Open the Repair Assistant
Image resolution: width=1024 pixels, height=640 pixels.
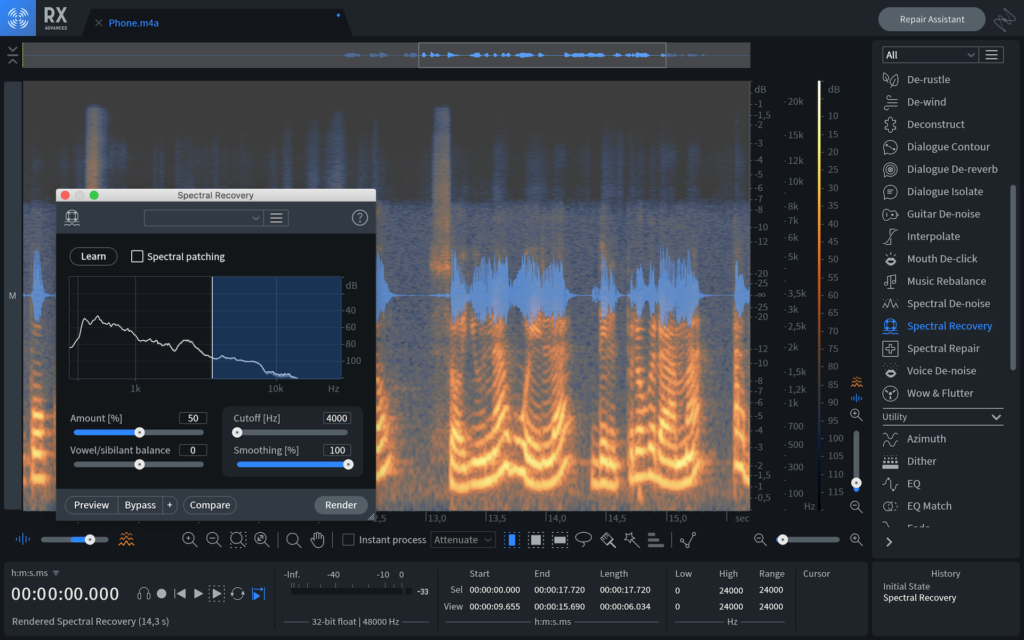[930, 19]
